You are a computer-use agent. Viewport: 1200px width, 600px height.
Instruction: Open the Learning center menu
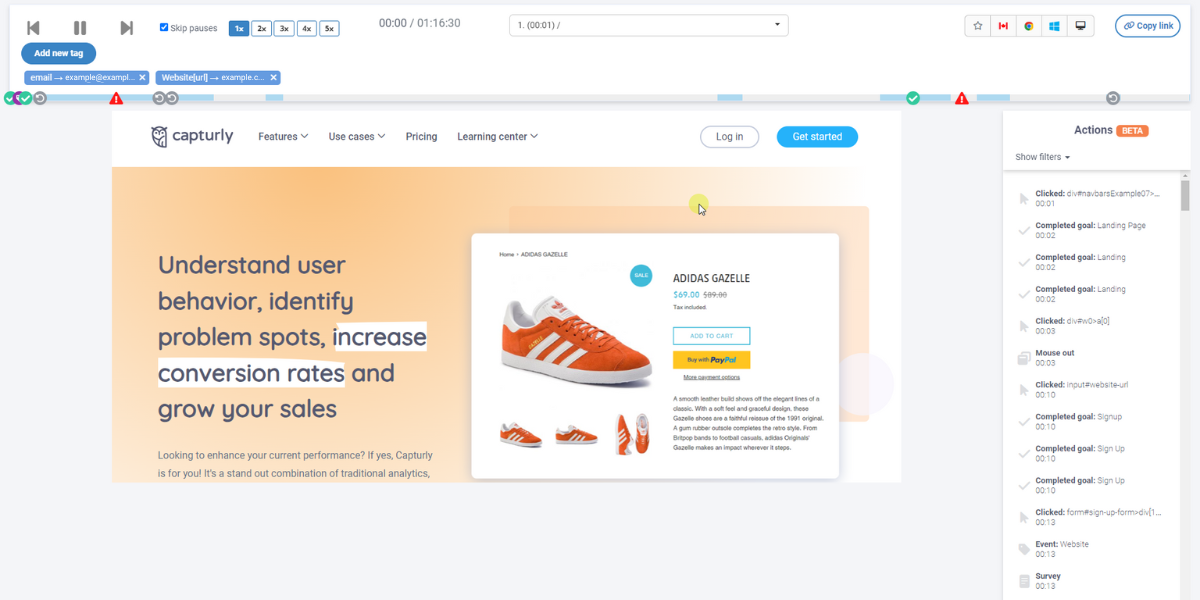497,137
